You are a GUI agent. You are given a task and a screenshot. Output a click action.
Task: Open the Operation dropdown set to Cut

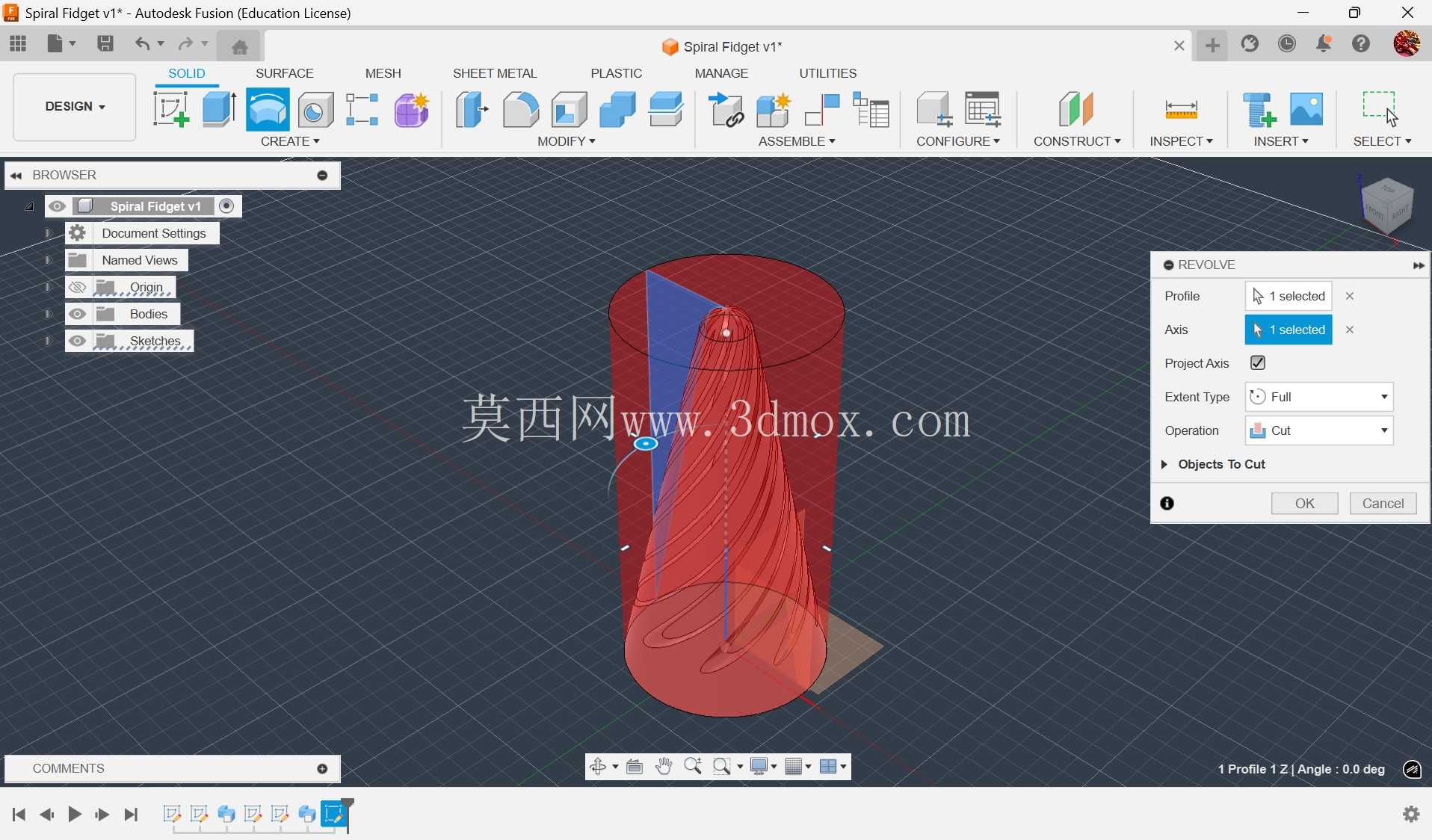click(1319, 430)
